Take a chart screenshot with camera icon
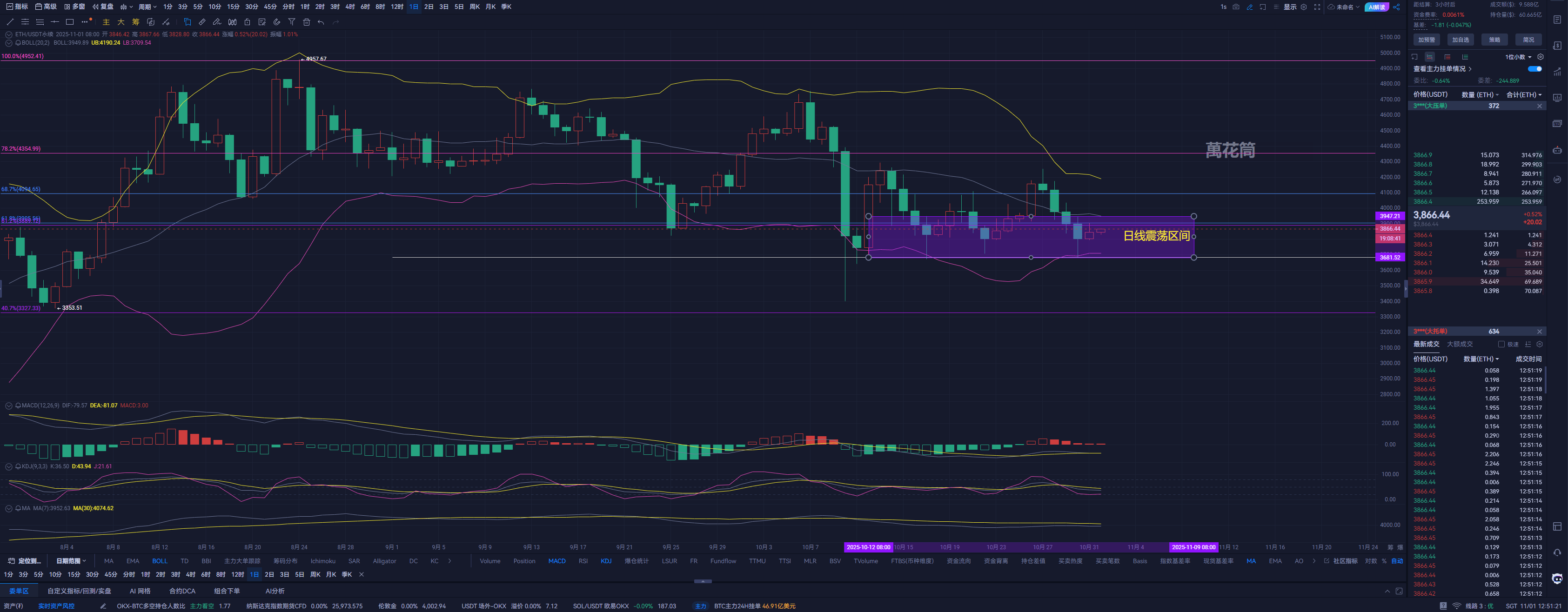Screen dimensions: 1568x612 (x=1236, y=7)
